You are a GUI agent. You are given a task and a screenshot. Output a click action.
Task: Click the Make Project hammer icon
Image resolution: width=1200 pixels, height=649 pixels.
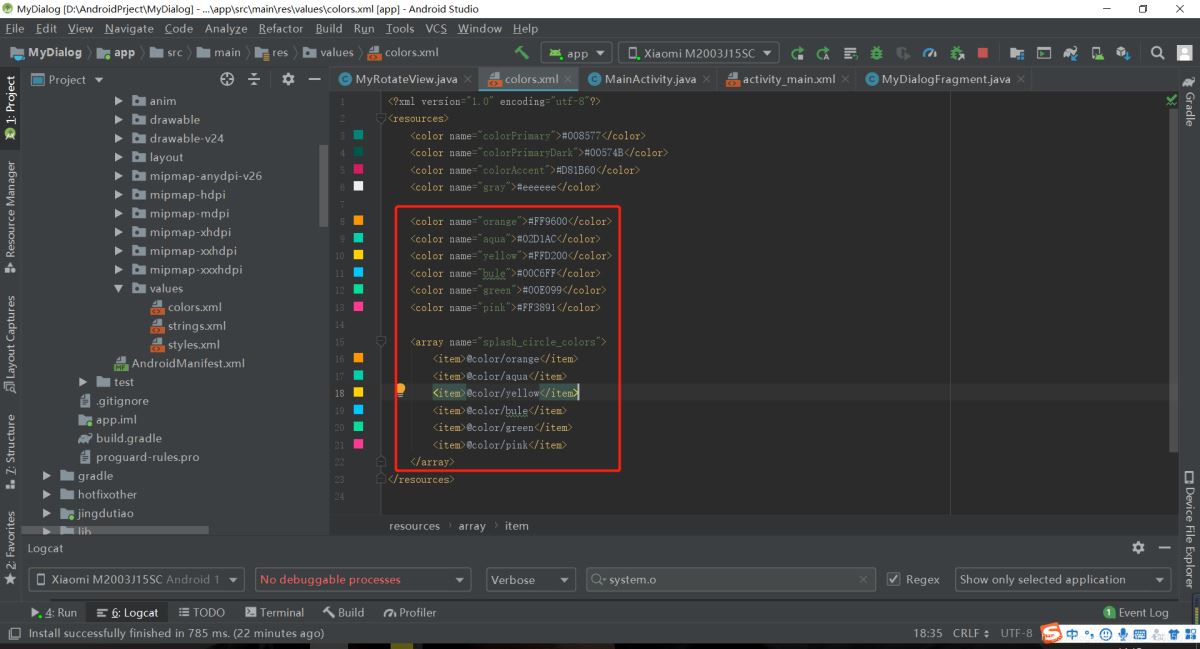click(x=522, y=53)
